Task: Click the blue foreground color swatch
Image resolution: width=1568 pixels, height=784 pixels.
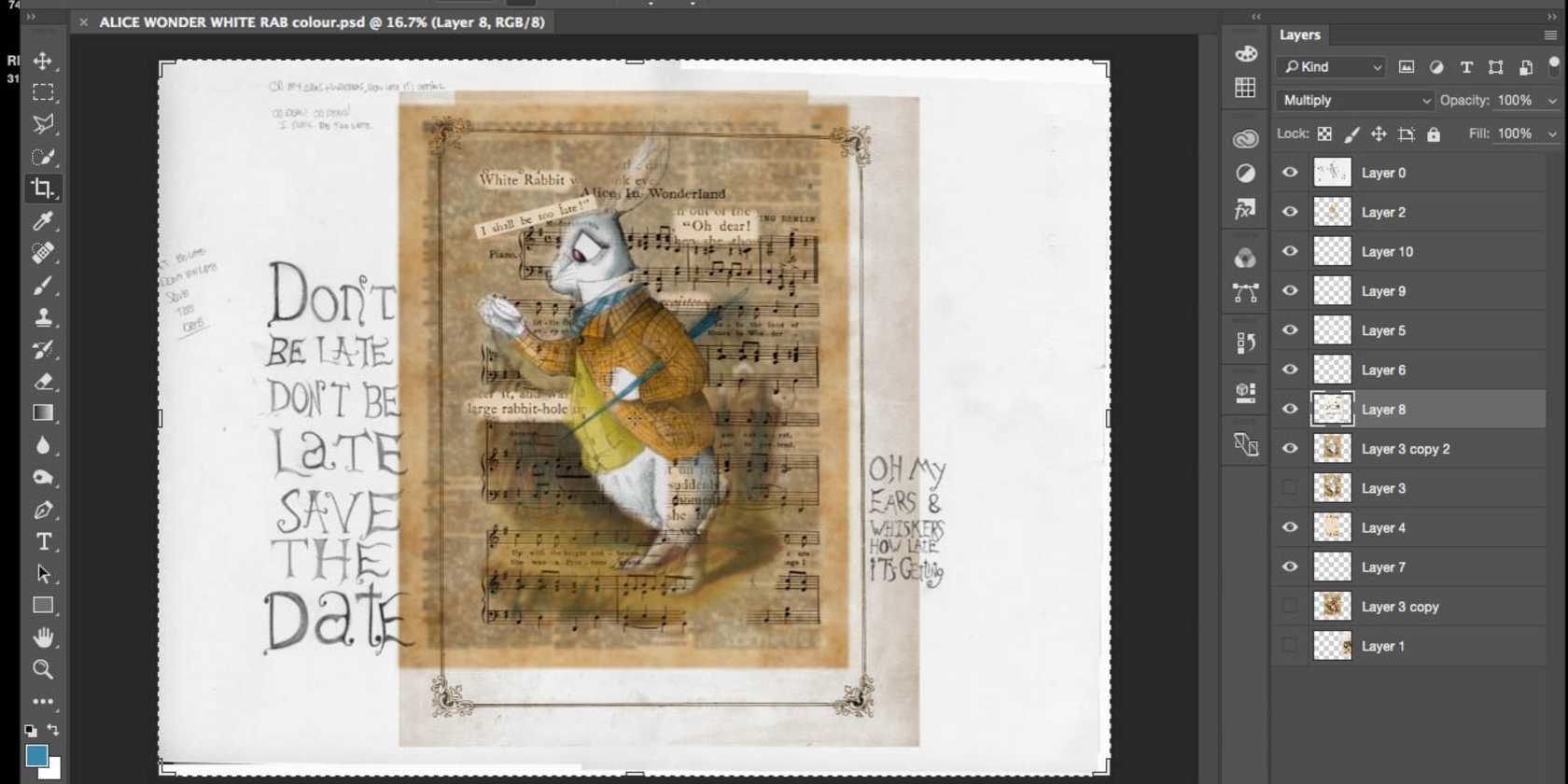Action: coord(36,756)
